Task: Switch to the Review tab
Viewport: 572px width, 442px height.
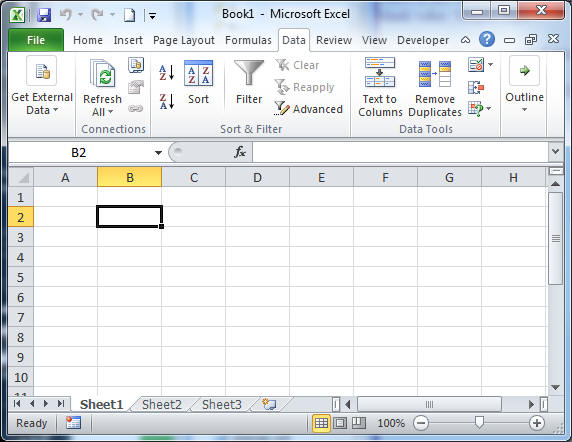Action: pyautogui.click(x=334, y=40)
